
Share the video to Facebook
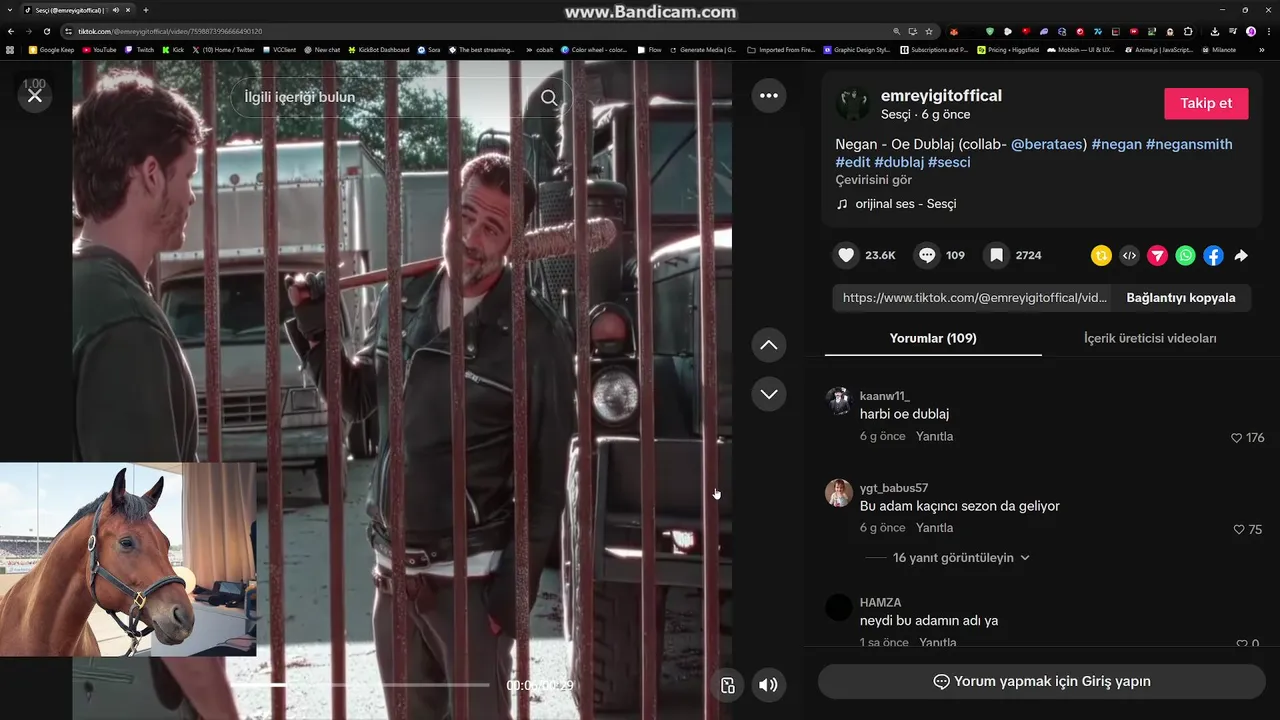(x=1213, y=256)
